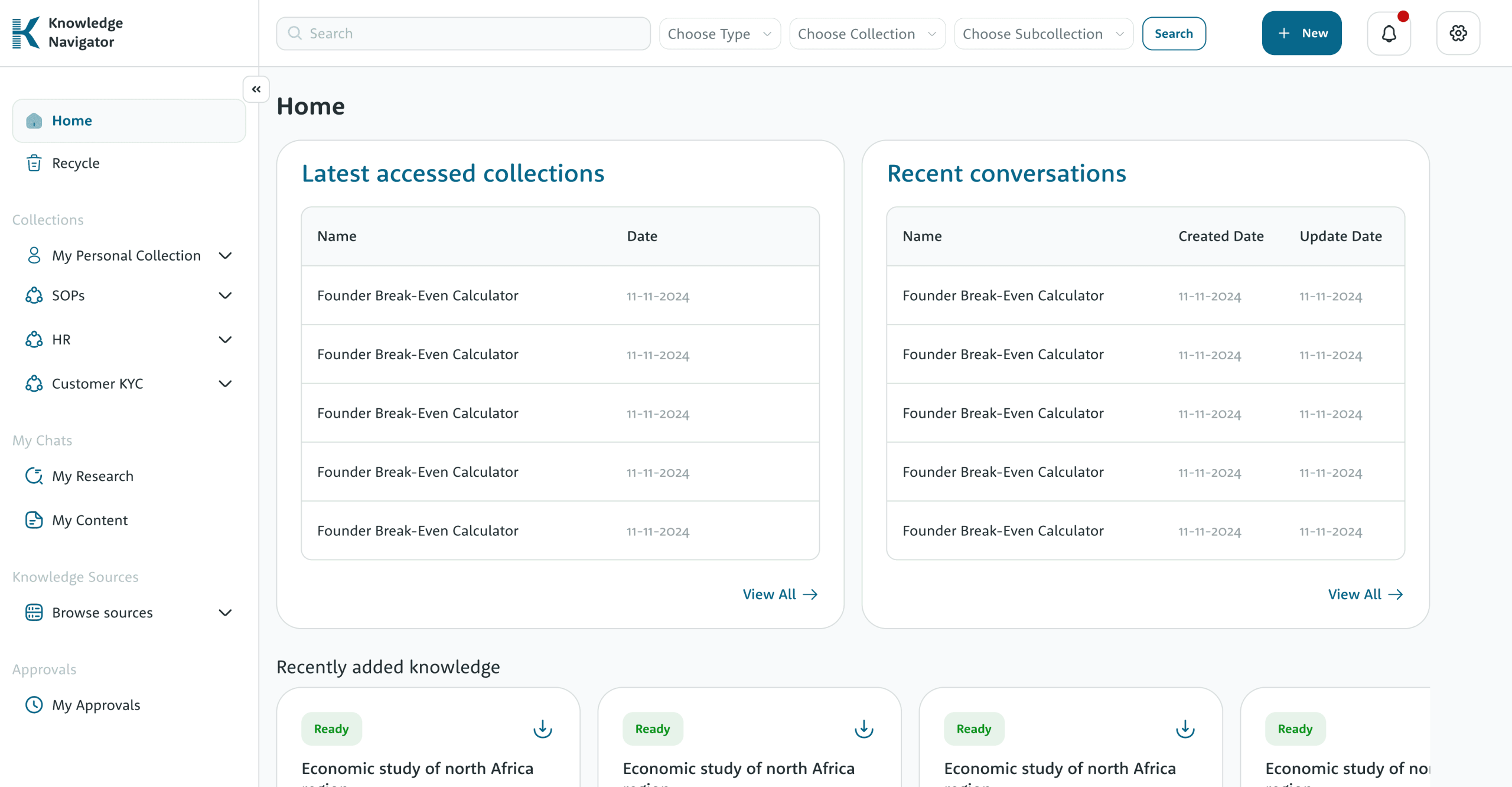Select My Content in the sidebar

point(90,520)
